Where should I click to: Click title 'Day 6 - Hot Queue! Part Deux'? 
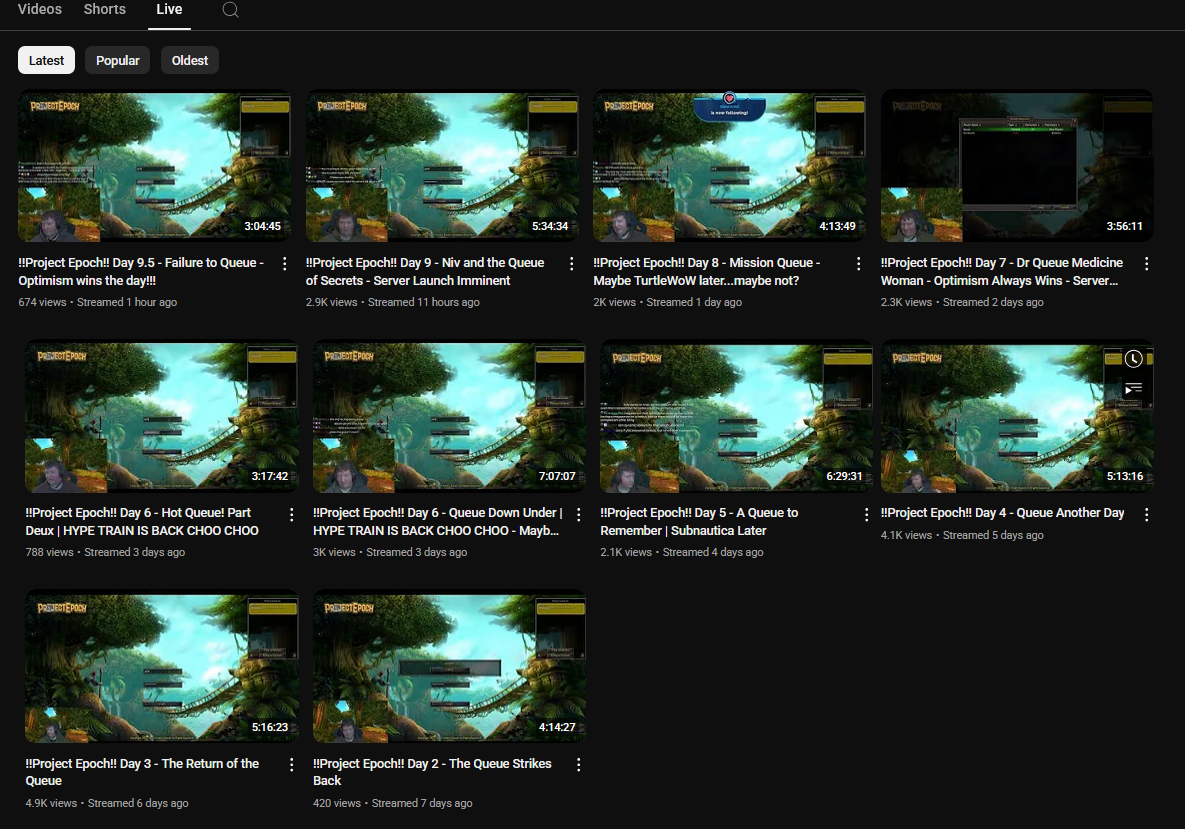(142, 521)
